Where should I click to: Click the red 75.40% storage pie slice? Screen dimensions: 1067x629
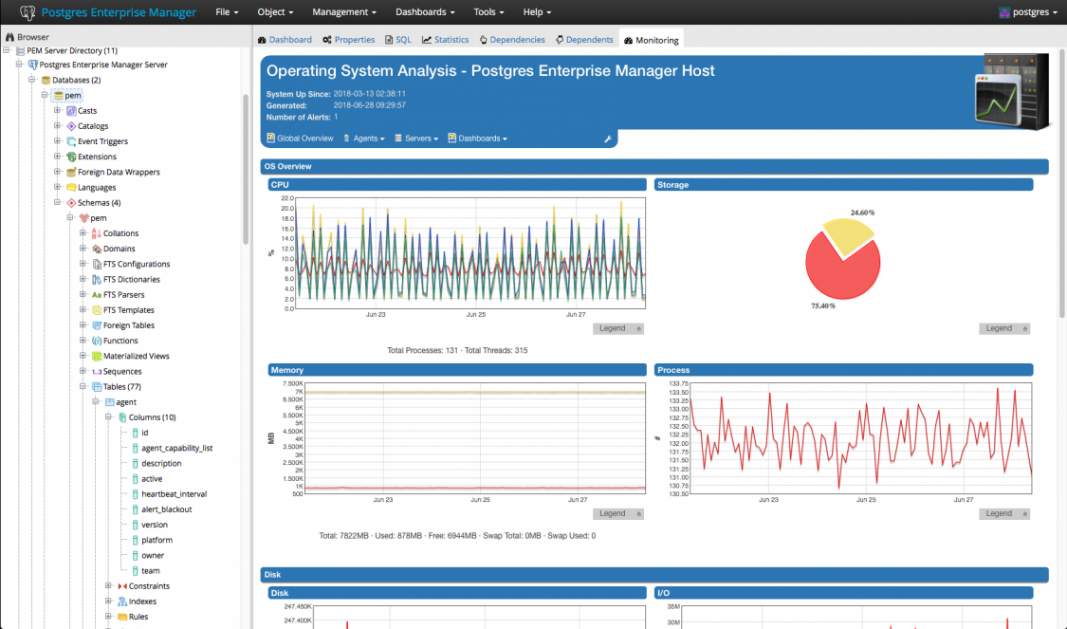tap(840, 274)
